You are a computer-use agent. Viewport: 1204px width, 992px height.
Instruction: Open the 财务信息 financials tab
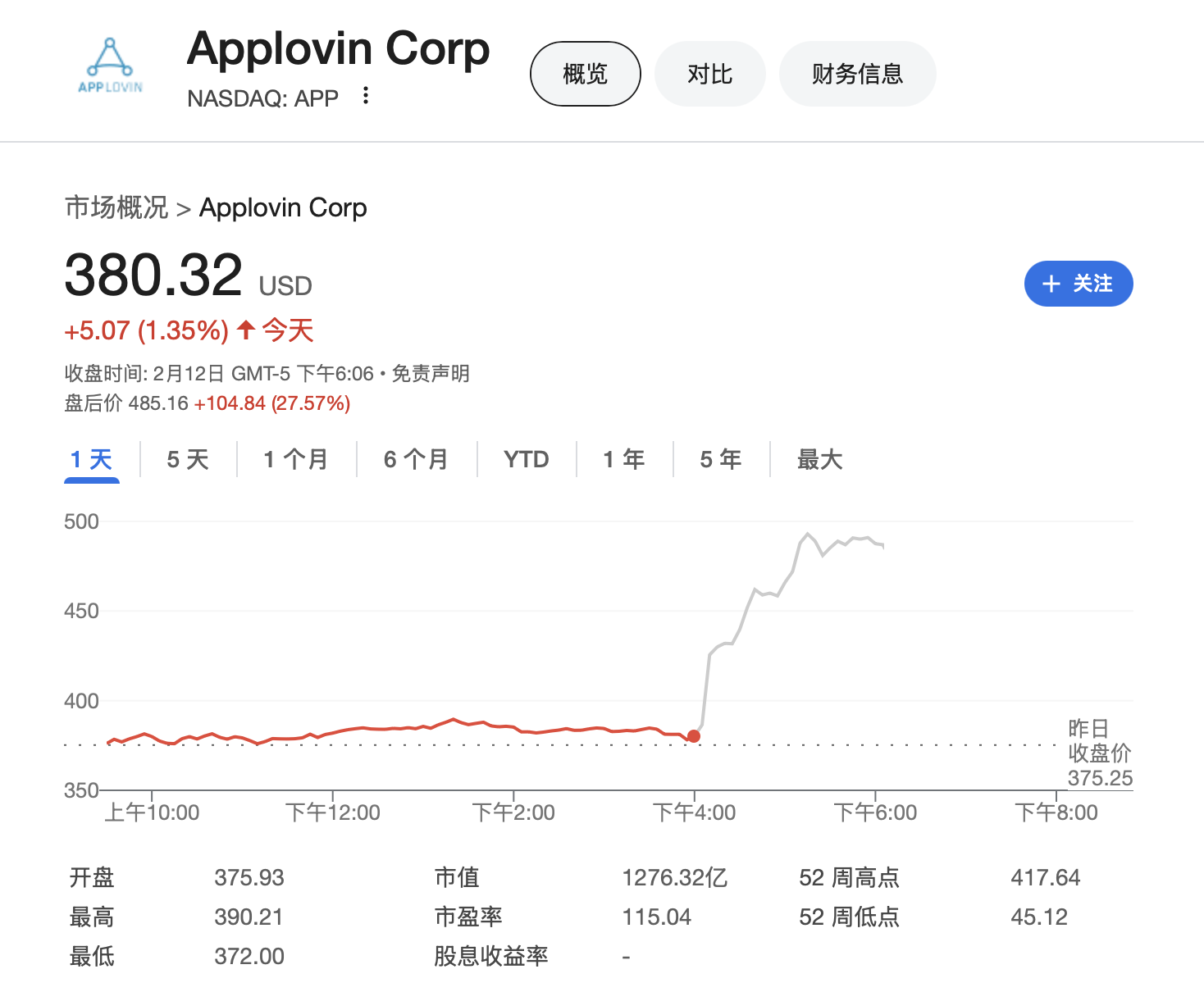857,74
